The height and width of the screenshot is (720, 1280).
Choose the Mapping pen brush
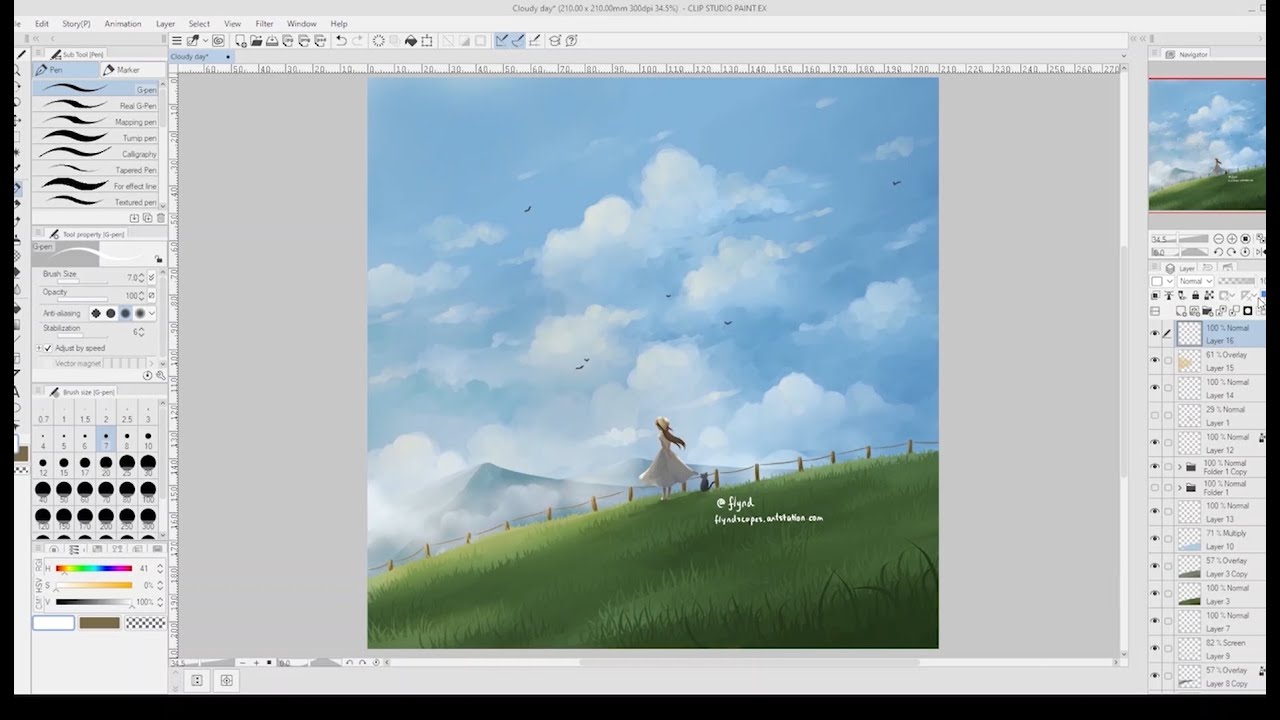point(96,122)
